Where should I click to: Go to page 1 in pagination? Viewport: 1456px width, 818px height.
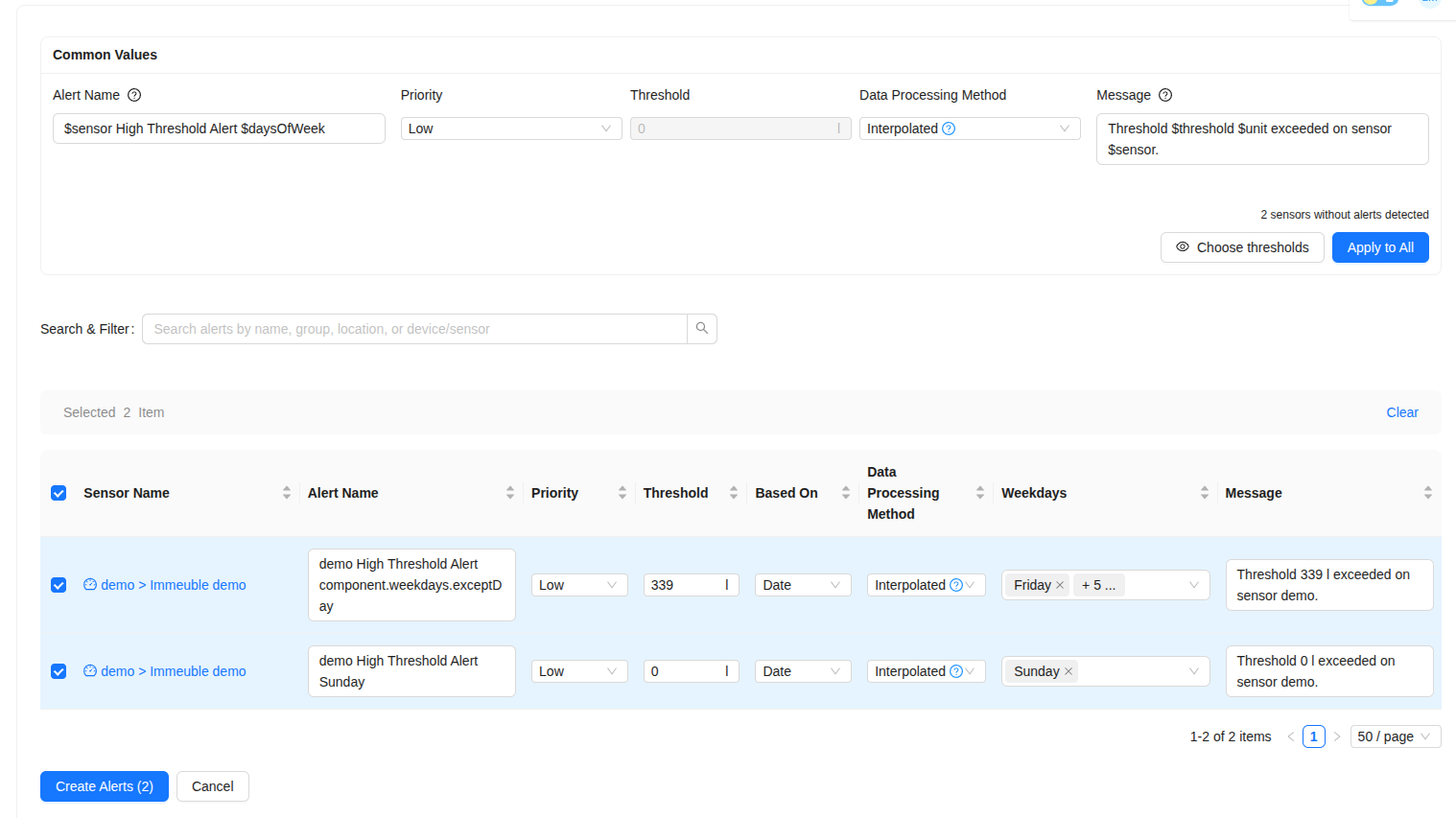coord(1313,736)
